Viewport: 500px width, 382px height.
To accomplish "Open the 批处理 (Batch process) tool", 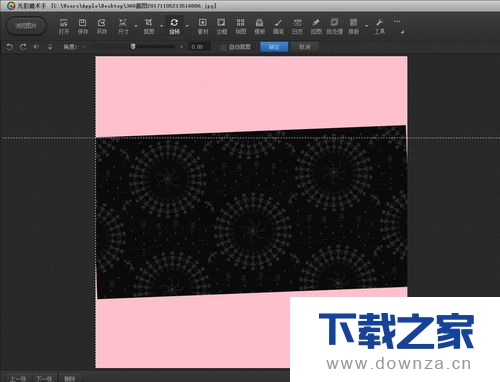I will pyautogui.click(x=335, y=27).
